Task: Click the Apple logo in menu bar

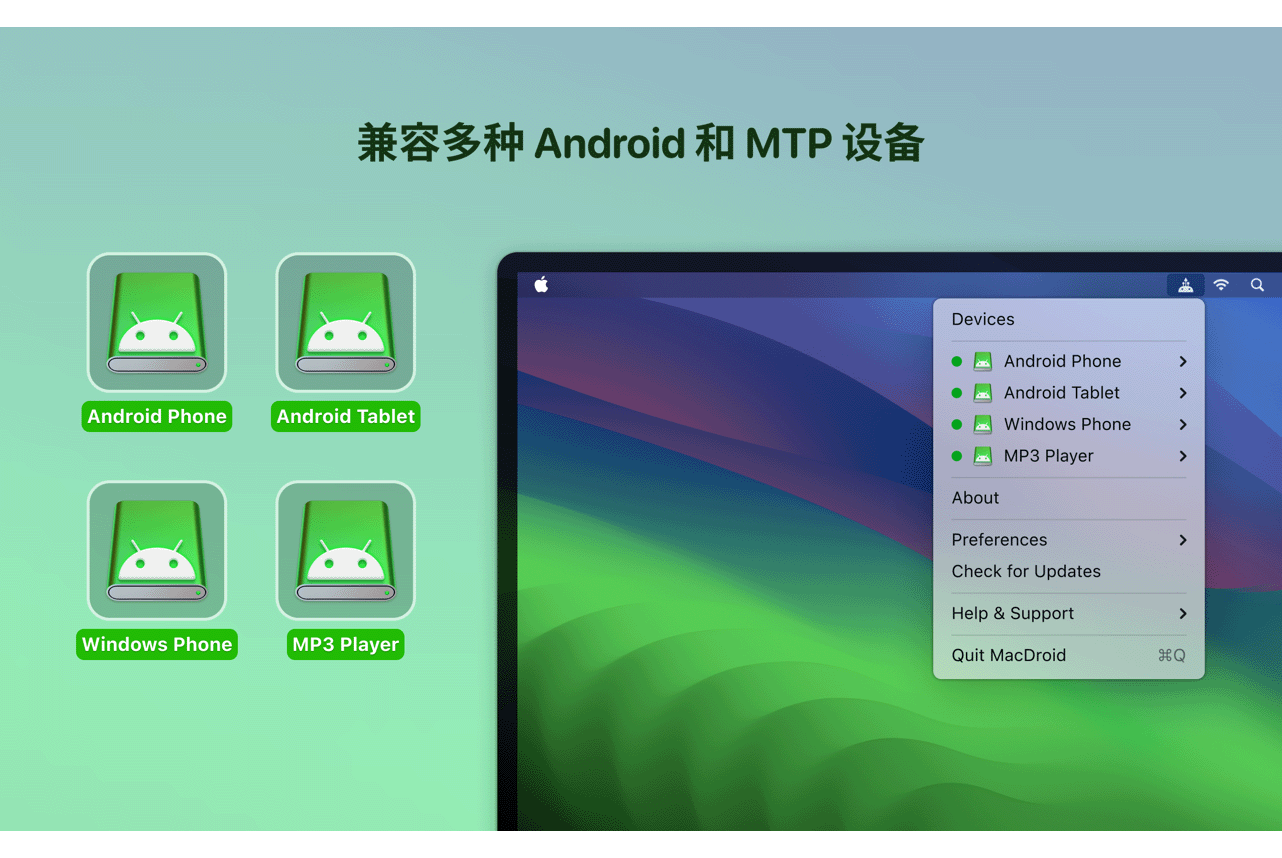Action: [541, 285]
